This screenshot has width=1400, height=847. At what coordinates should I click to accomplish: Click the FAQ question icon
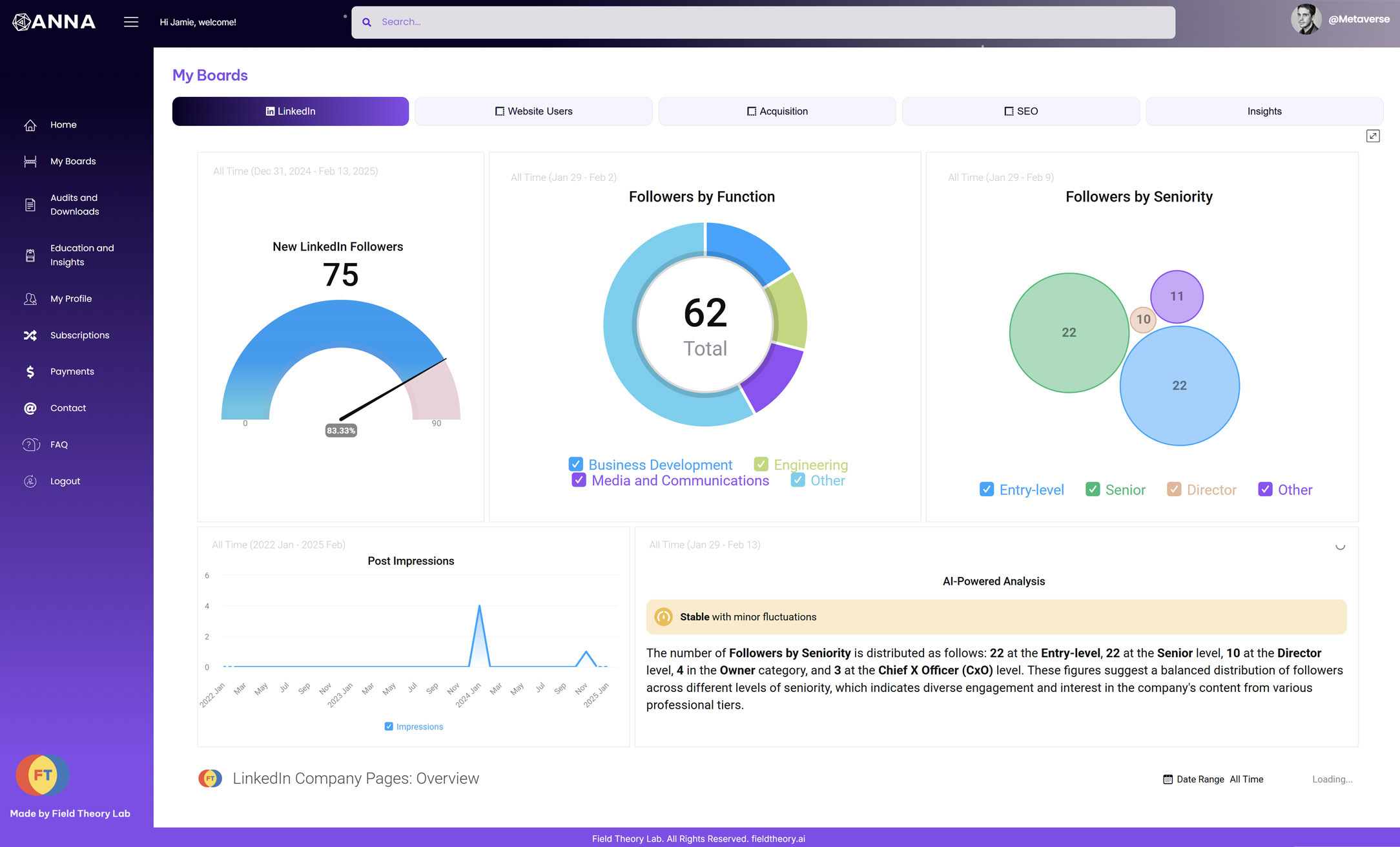pyautogui.click(x=31, y=444)
